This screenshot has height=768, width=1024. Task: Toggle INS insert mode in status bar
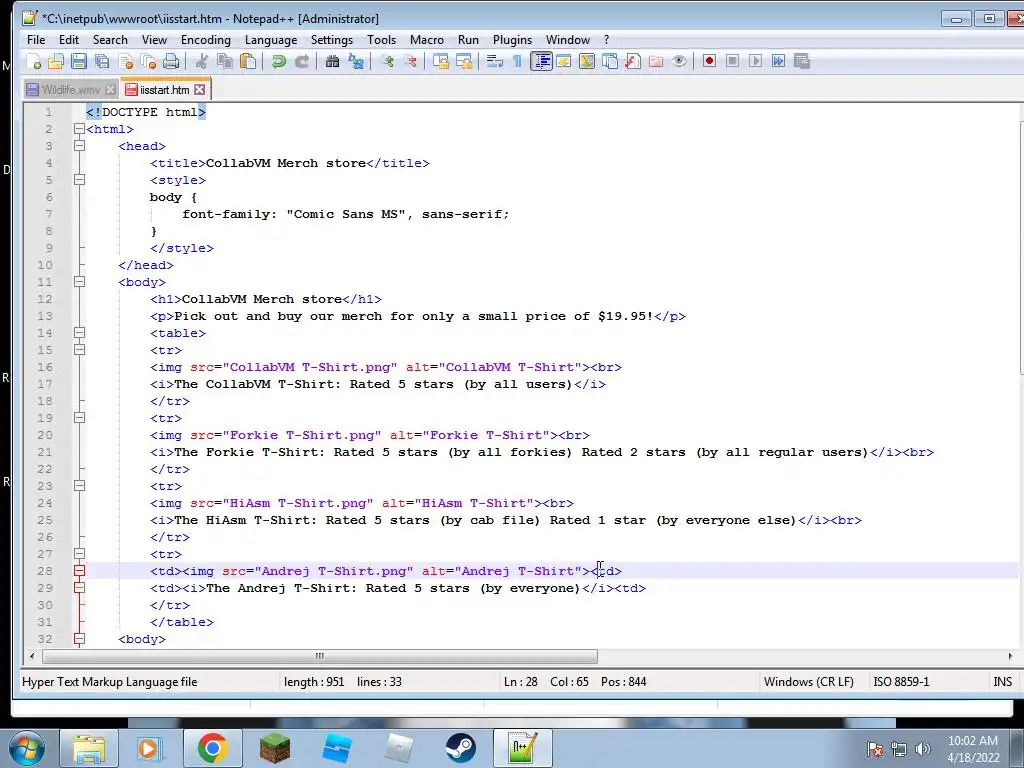(1002, 682)
